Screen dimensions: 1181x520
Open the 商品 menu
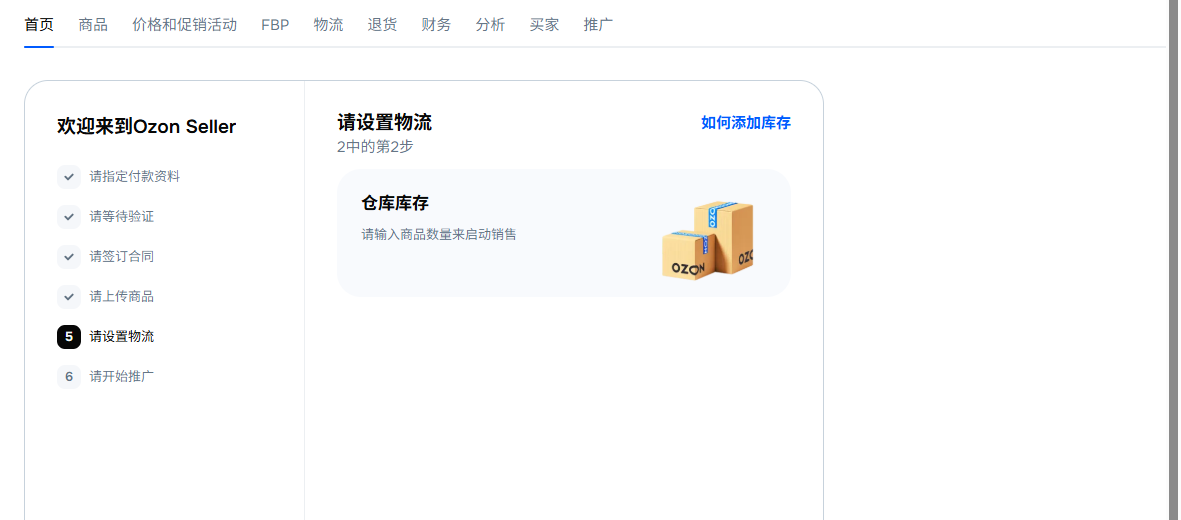(93, 25)
